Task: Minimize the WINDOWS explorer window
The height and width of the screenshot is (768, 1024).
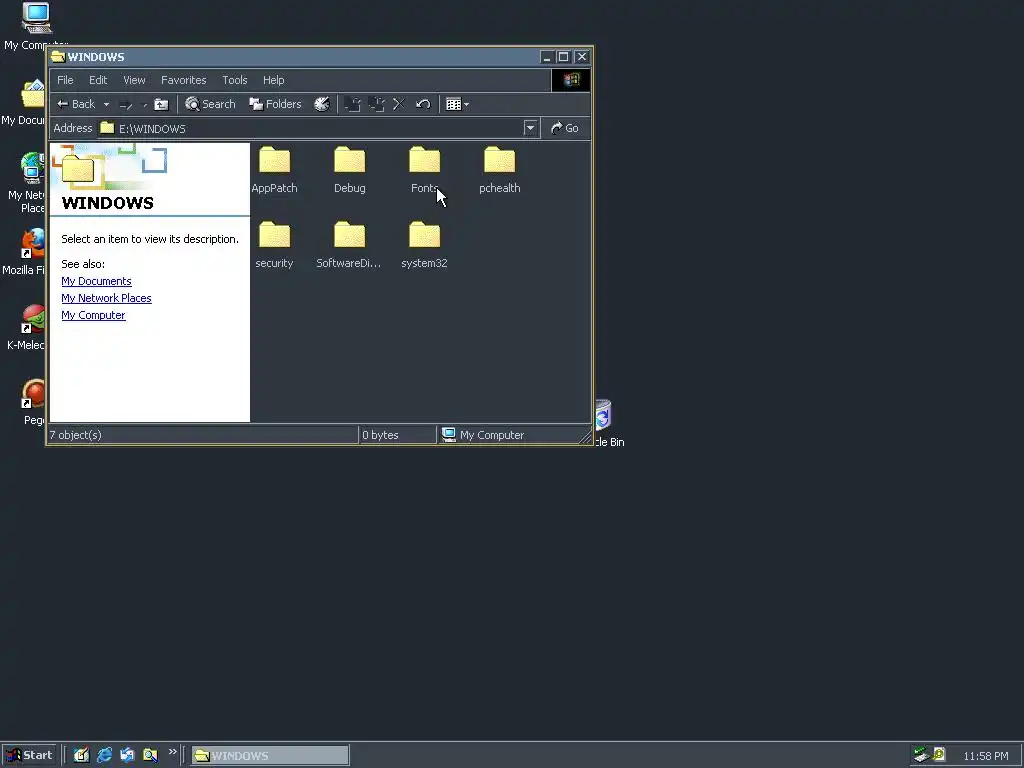Action: point(547,57)
